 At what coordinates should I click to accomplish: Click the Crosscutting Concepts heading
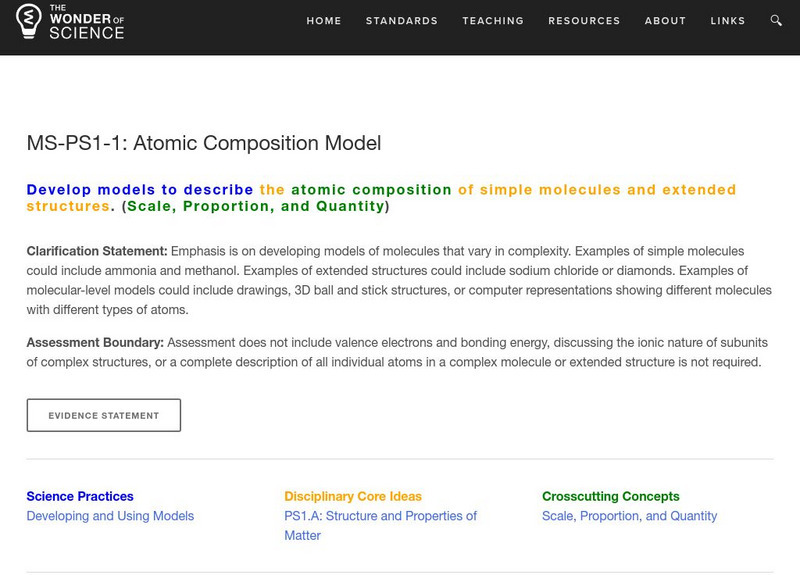point(610,496)
